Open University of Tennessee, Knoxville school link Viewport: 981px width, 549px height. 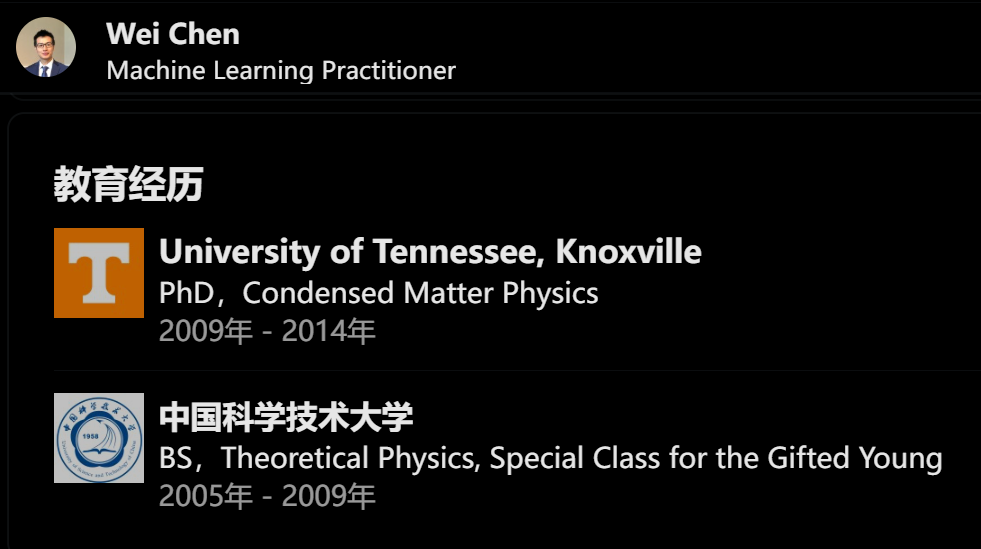point(430,251)
